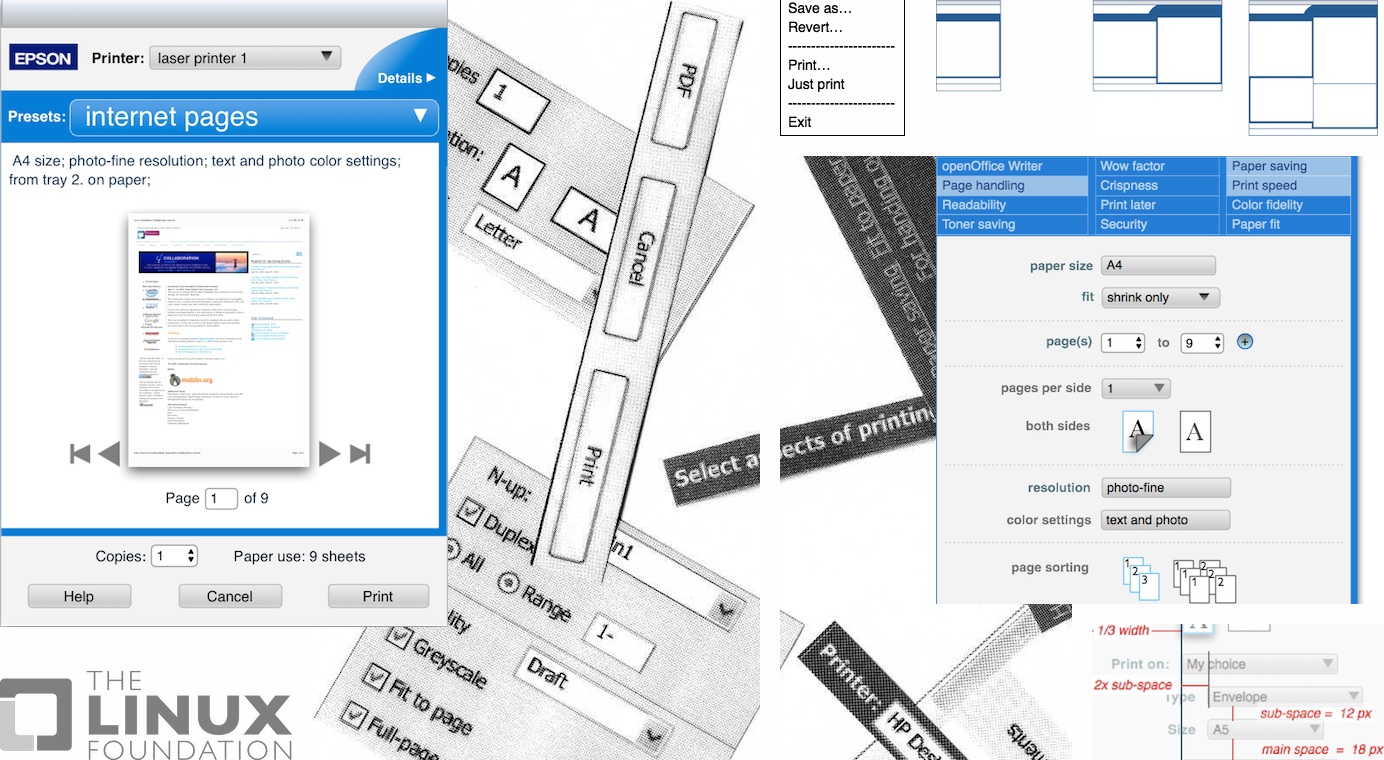Choose Print… from the menu
This screenshot has height=760, width=1384.
pyautogui.click(x=810, y=65)
